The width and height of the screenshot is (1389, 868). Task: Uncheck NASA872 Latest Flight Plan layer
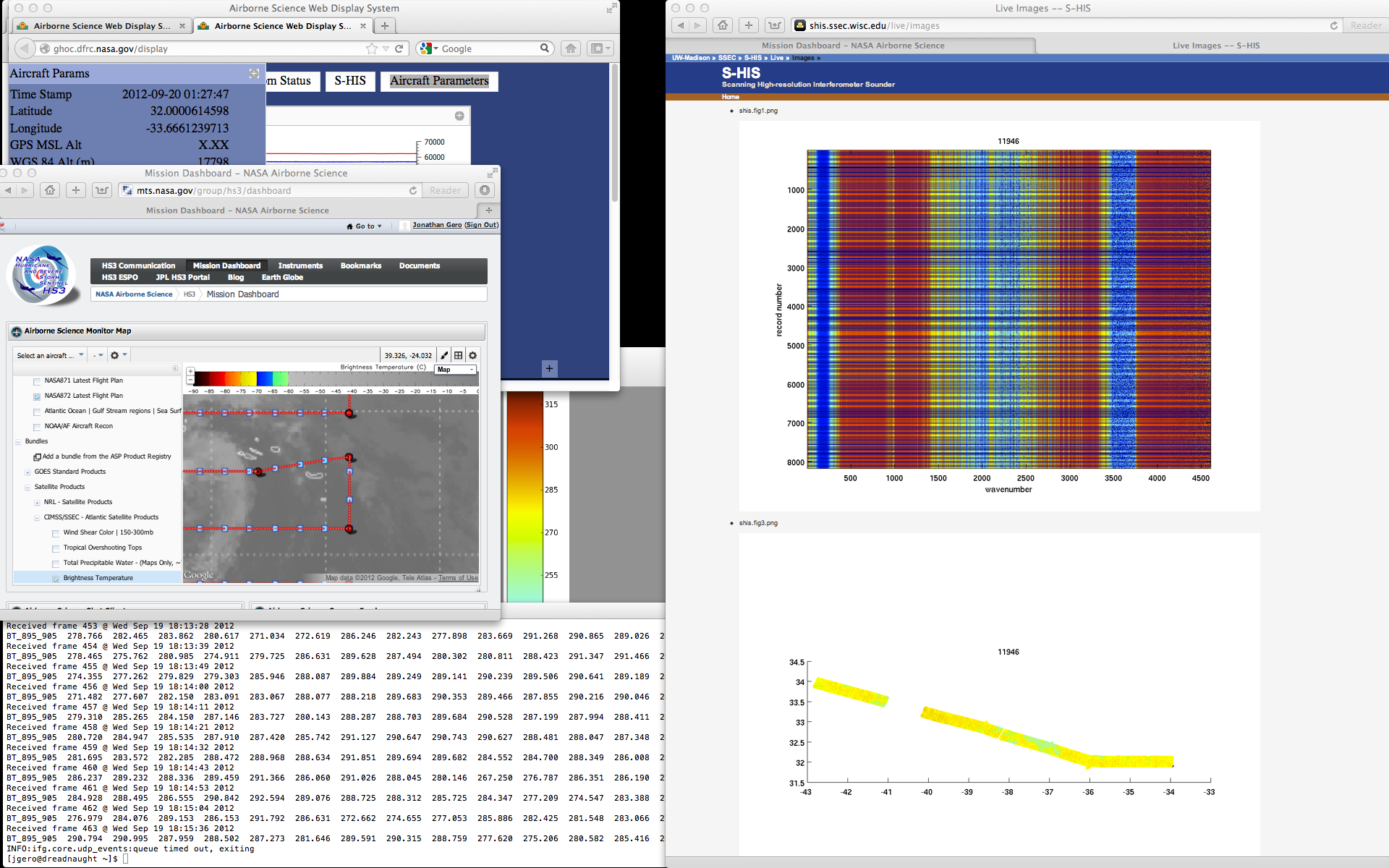[x=38, y=396]
